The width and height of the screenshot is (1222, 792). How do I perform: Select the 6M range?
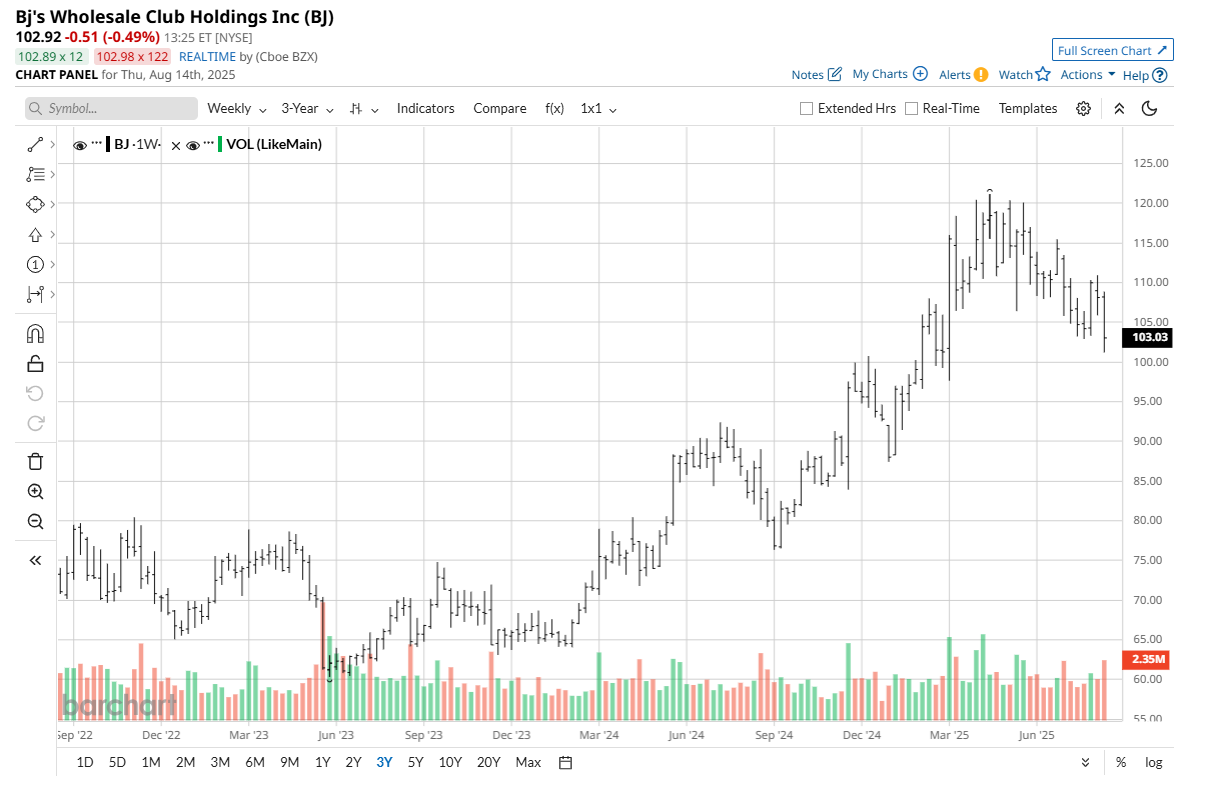click(255, 762)
